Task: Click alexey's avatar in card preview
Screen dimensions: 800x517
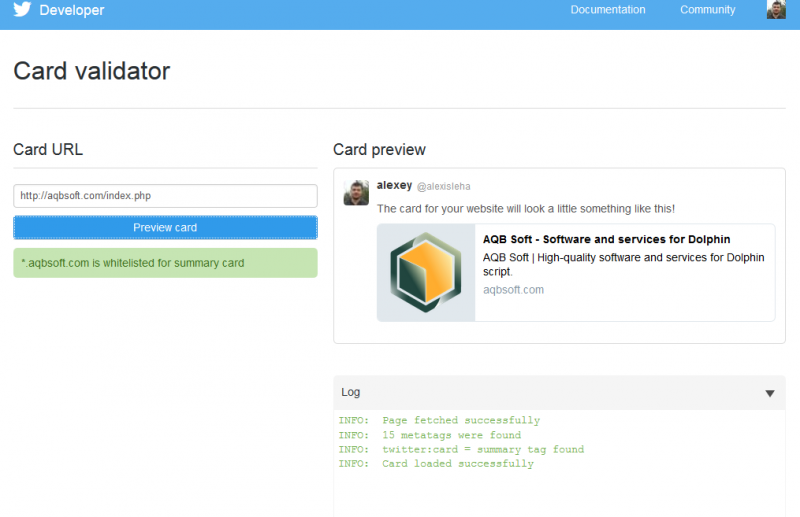Action: (x=356, y=192)
